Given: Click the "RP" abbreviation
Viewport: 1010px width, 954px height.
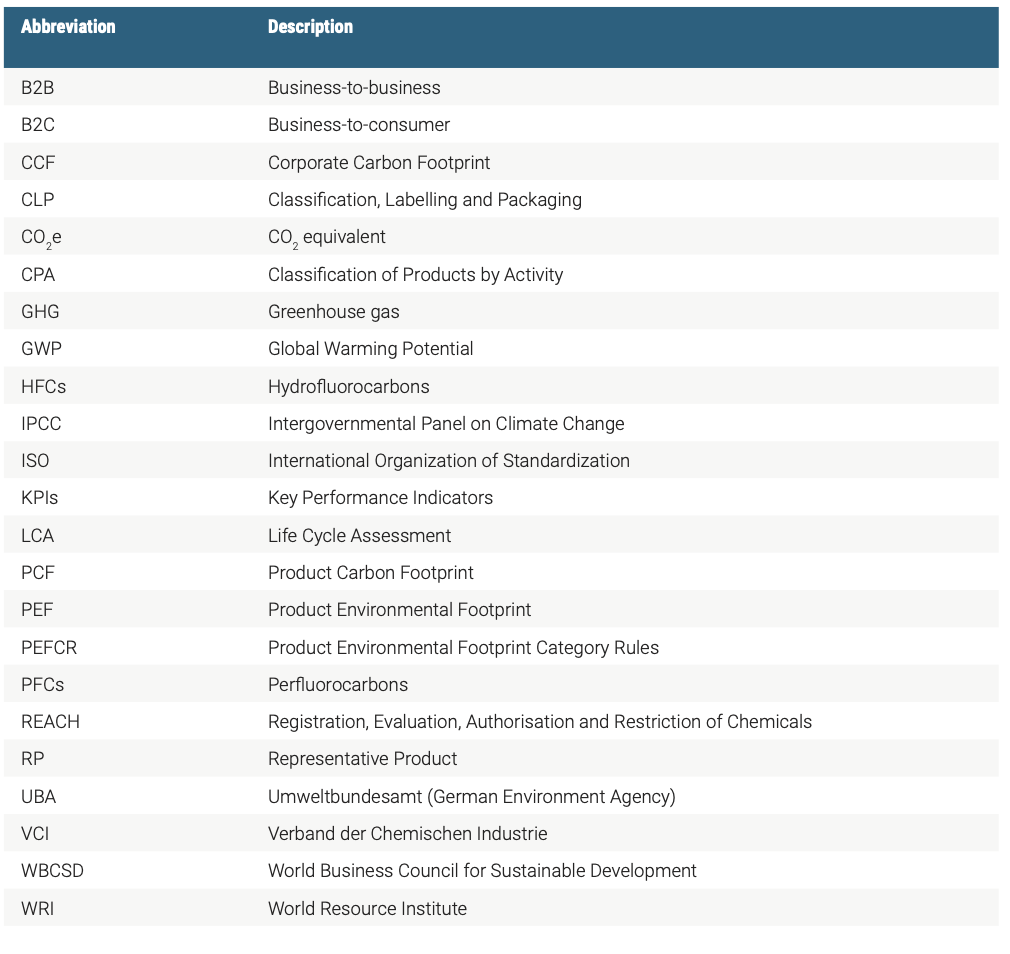Looking at the screenshot, I should (33, 759).
